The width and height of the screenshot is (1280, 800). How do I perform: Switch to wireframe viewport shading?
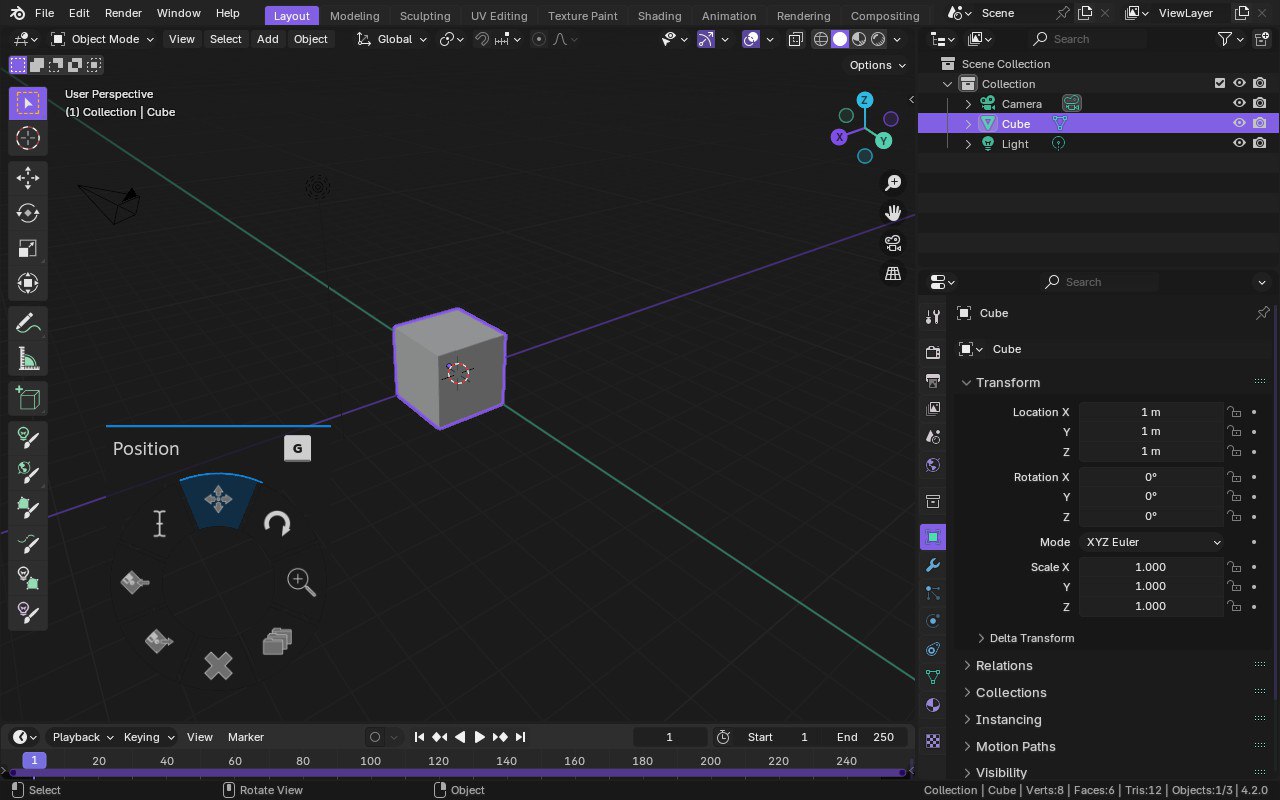pos(821,39)
